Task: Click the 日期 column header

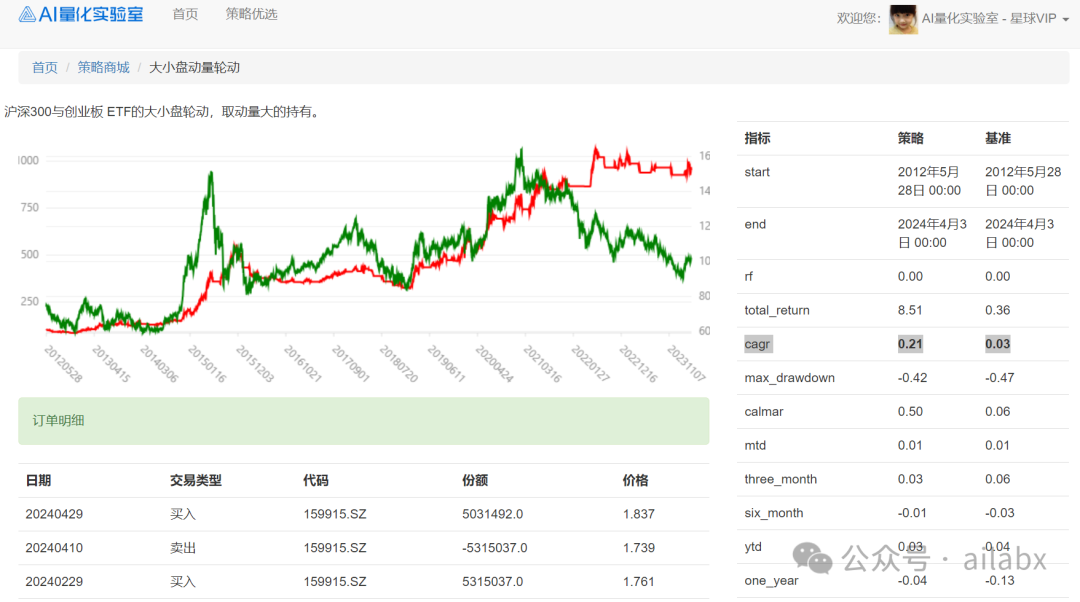Action: click(39, 481)
